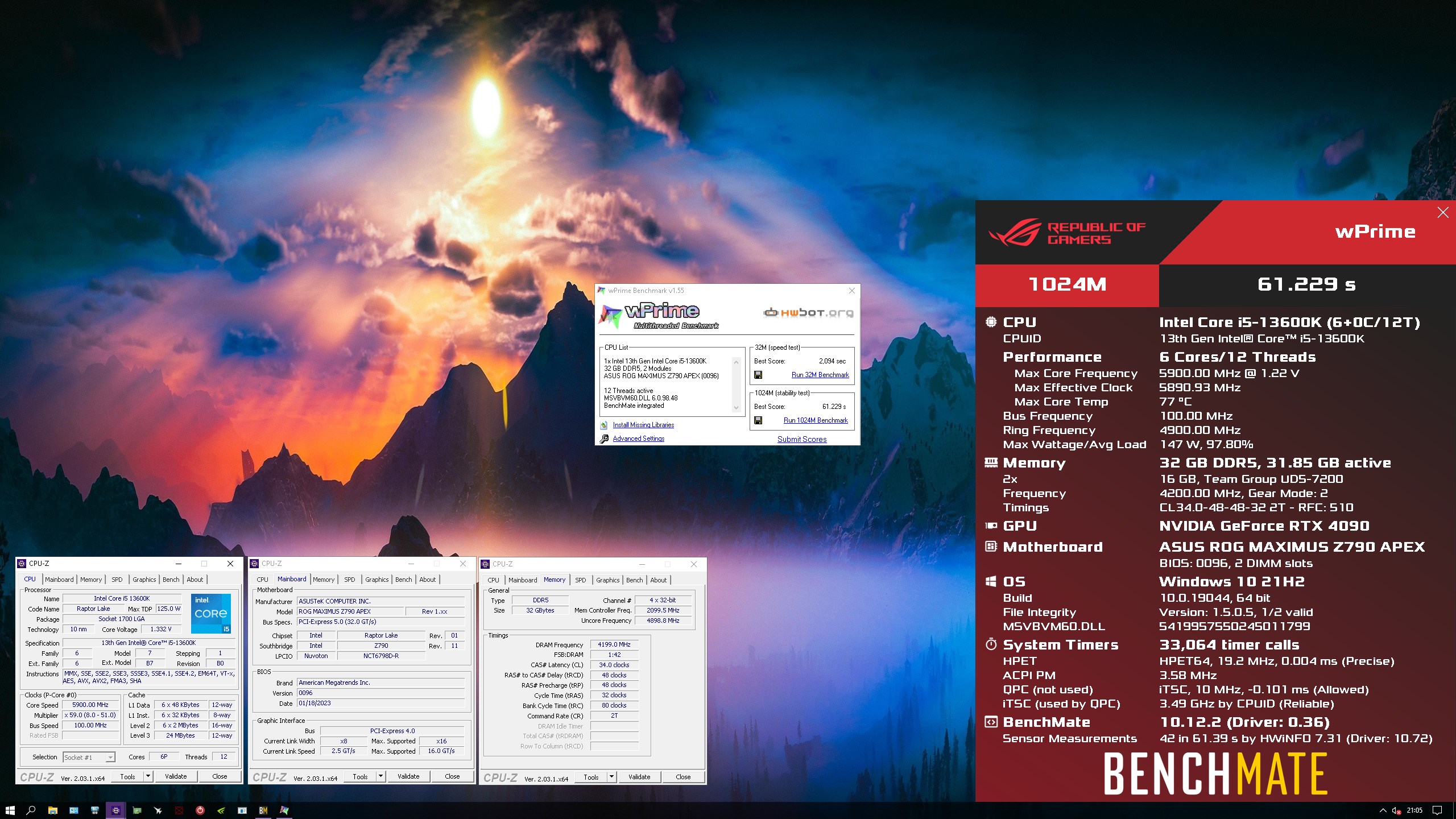1456x819 pixels.
Task: Switch to Memory tab in left CPU-Z window
Action: 91,580
